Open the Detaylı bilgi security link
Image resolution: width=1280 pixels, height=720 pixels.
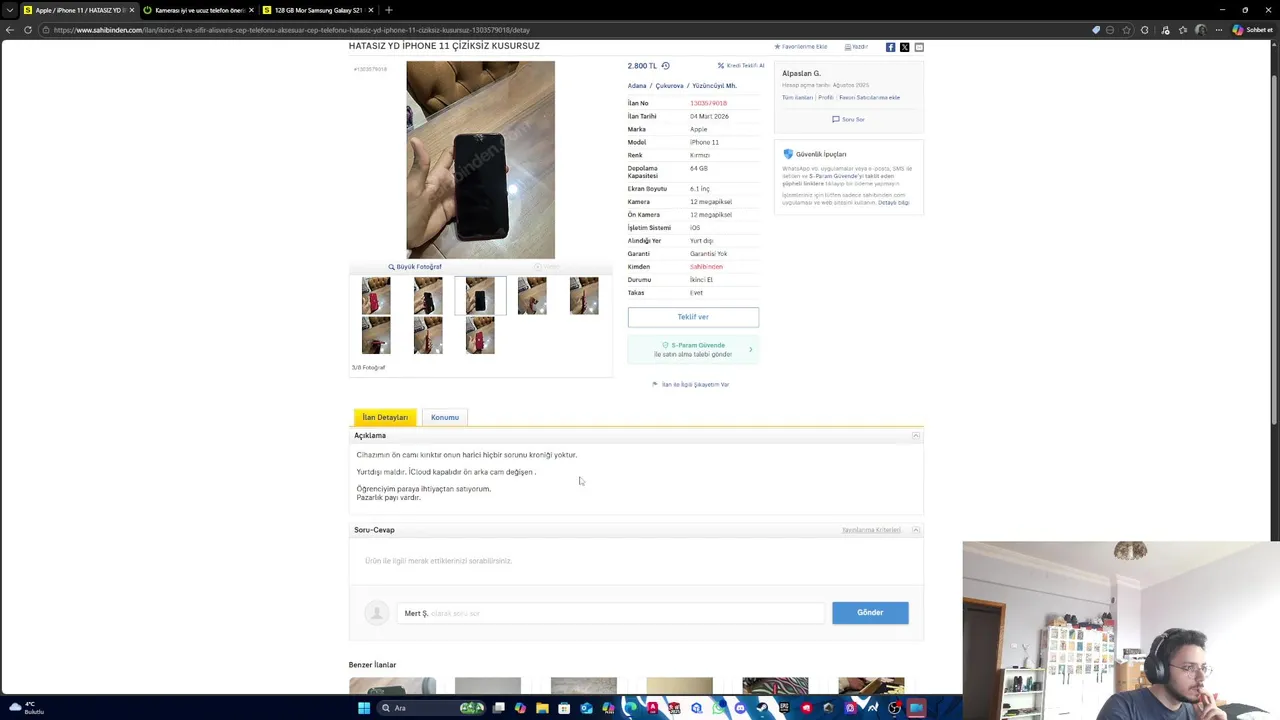tap(894, 203)
